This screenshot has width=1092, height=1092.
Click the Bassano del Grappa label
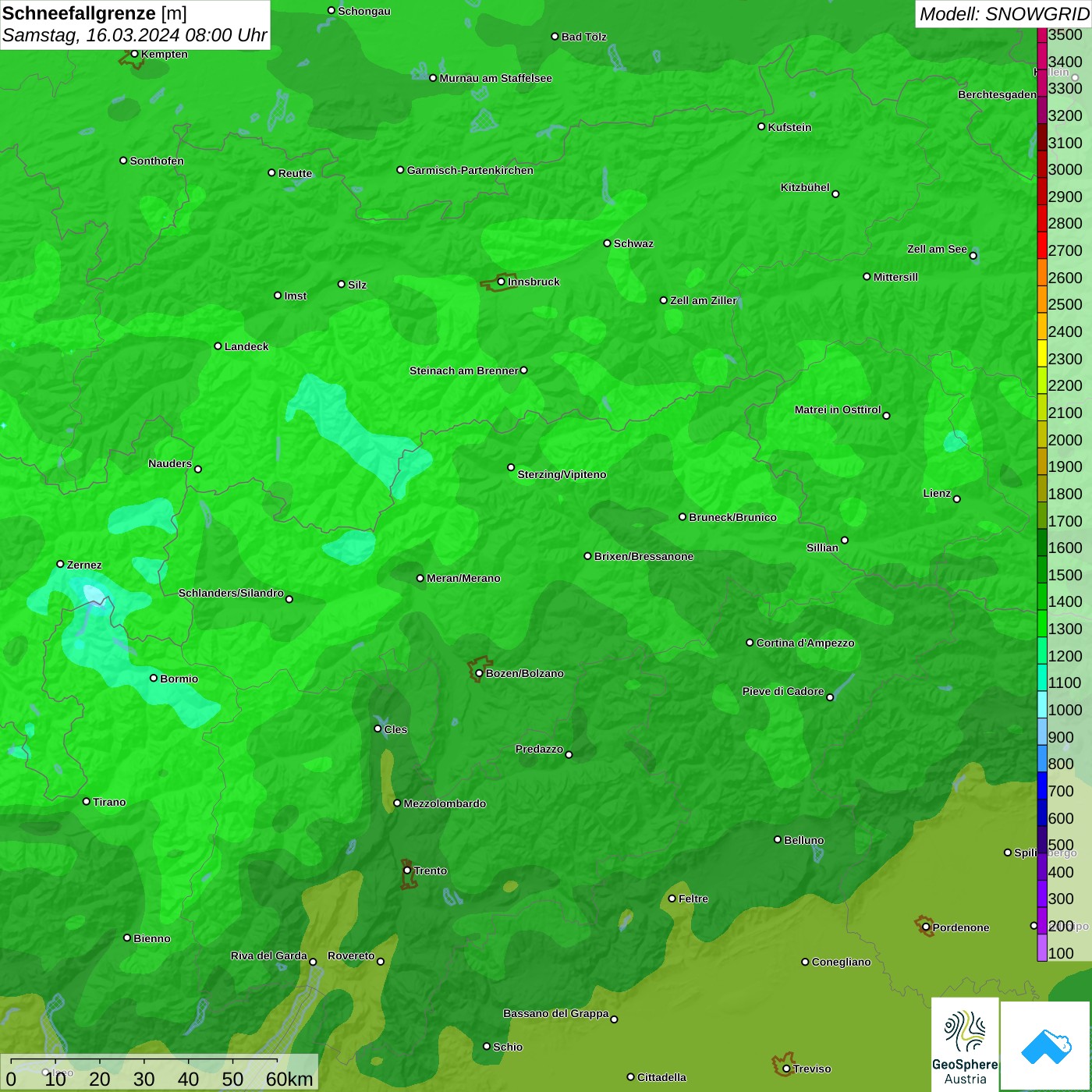[555, 1013]
